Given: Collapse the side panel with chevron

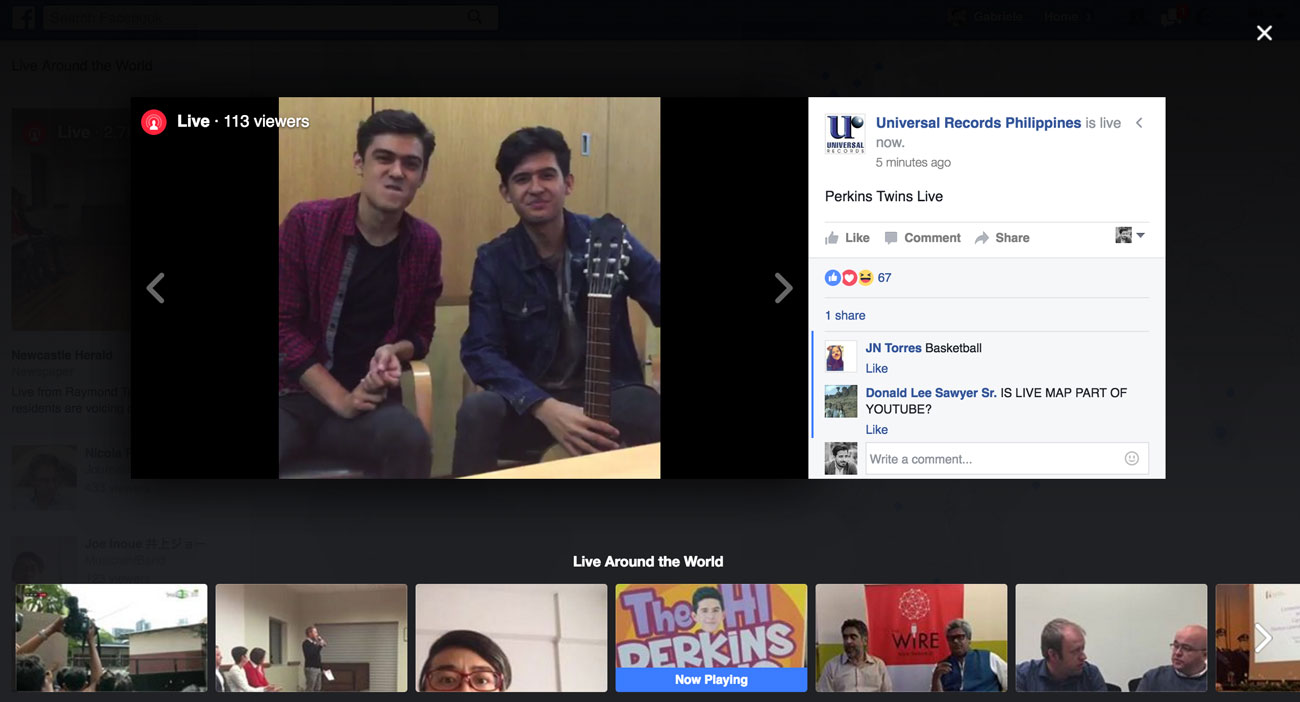Looking at the screenshot, I should pos(1139,123).
